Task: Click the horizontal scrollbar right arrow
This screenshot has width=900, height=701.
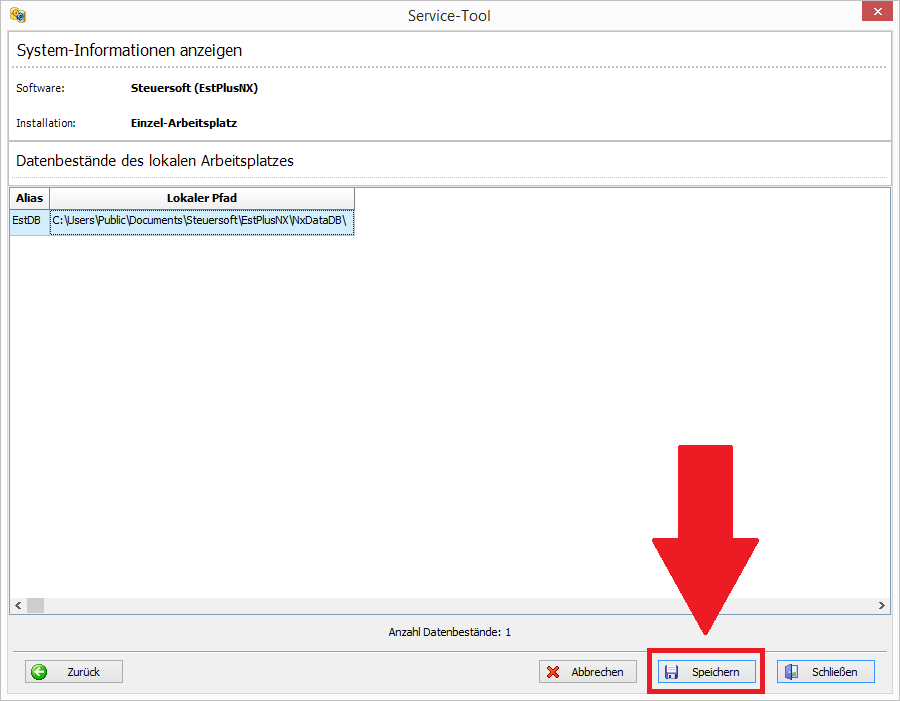Action: 881,605
